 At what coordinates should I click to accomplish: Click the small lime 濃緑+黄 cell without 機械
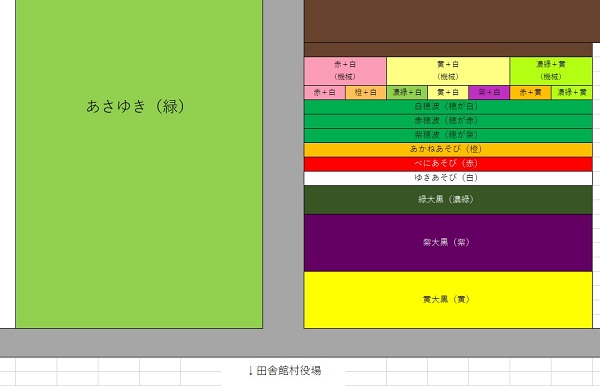pyautogui.click(x=572, y=93)
